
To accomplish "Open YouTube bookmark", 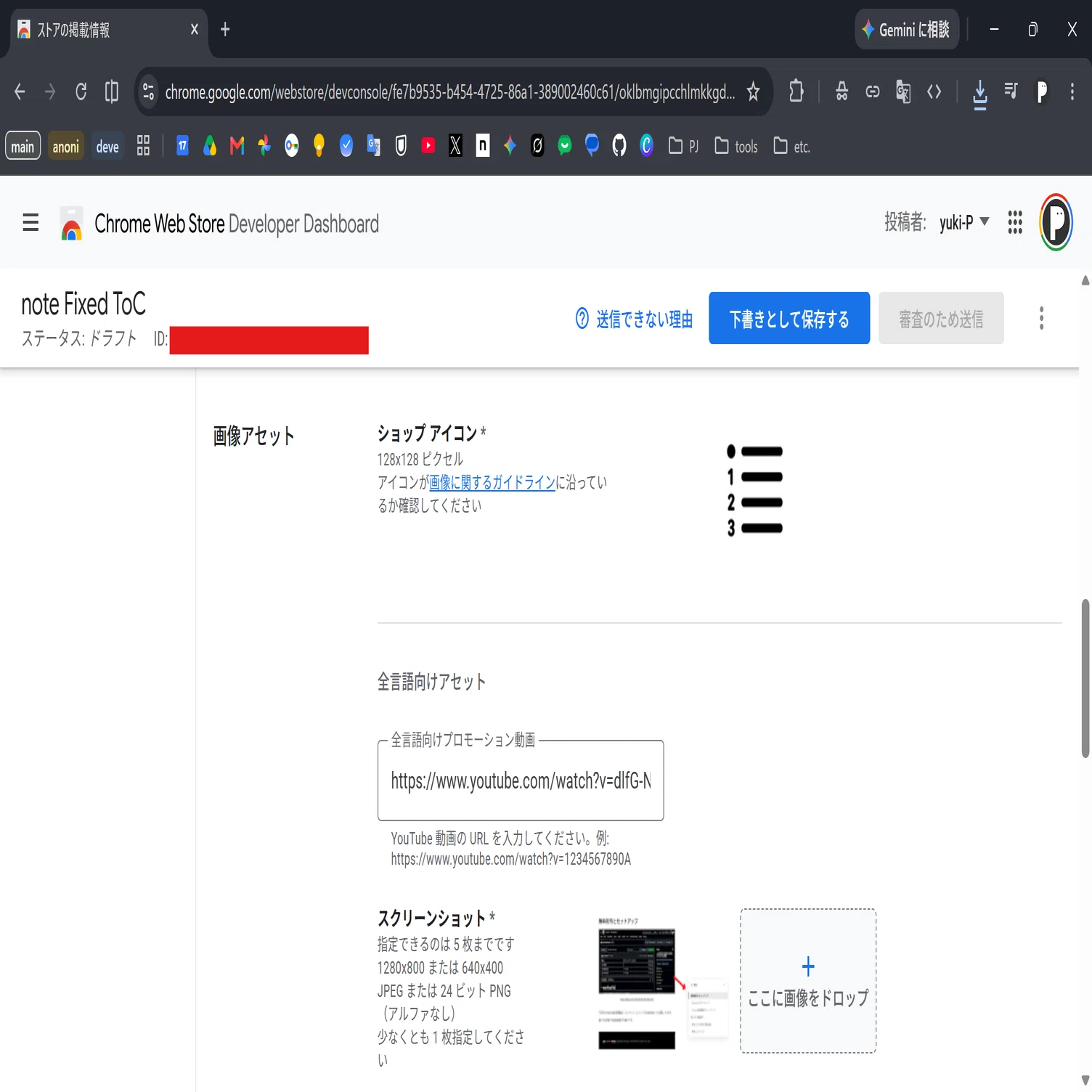I will (428, 146).
